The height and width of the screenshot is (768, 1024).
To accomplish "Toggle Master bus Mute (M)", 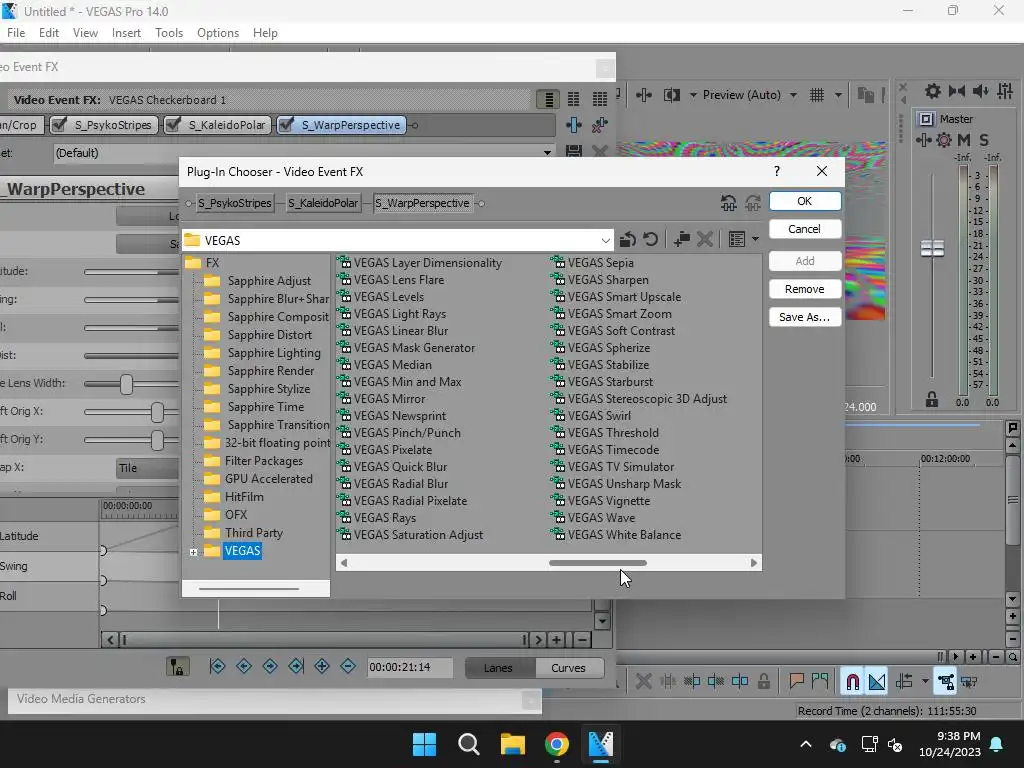I will tap(964, 140).
